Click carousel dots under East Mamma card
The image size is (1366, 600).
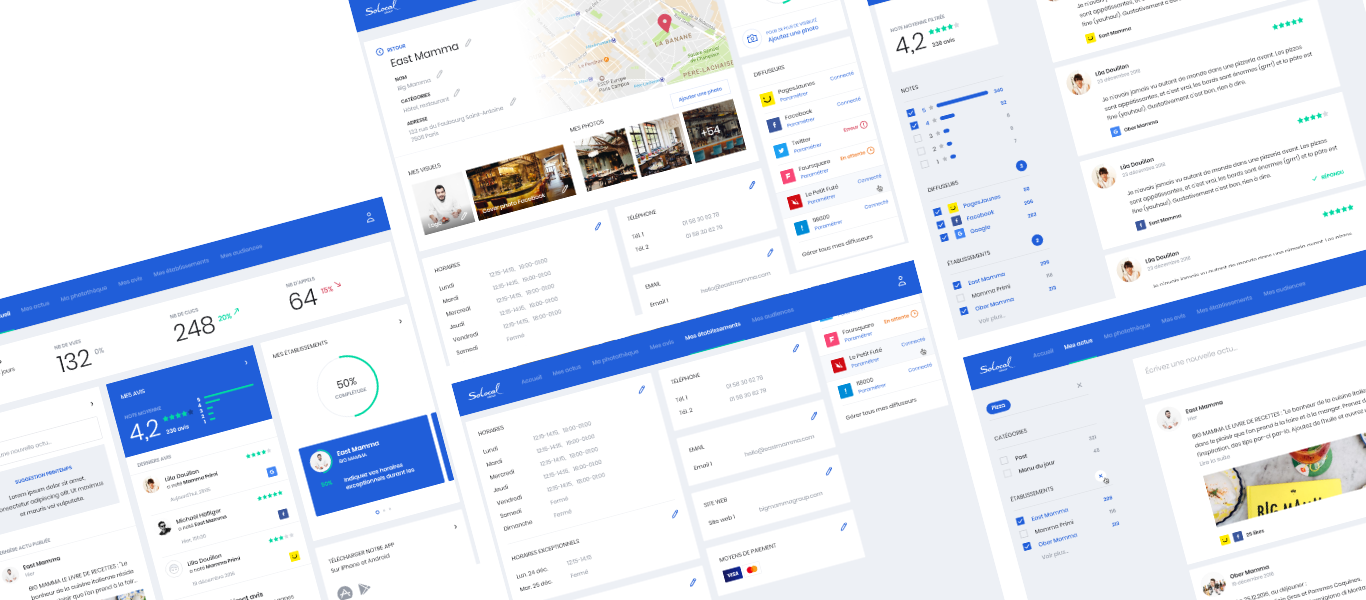pos(382,511)
